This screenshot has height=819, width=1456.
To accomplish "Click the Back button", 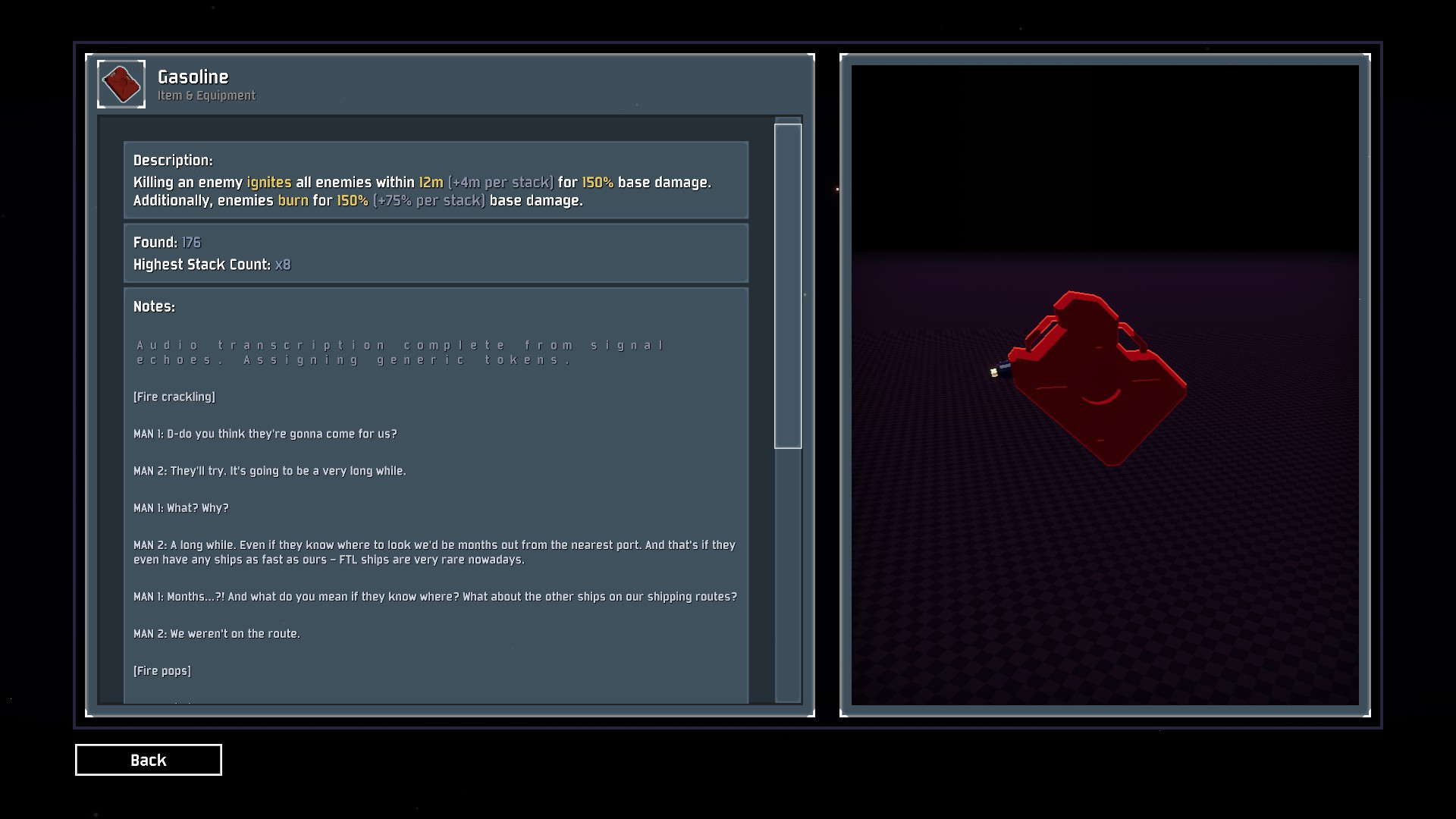I will coord(148,760).
